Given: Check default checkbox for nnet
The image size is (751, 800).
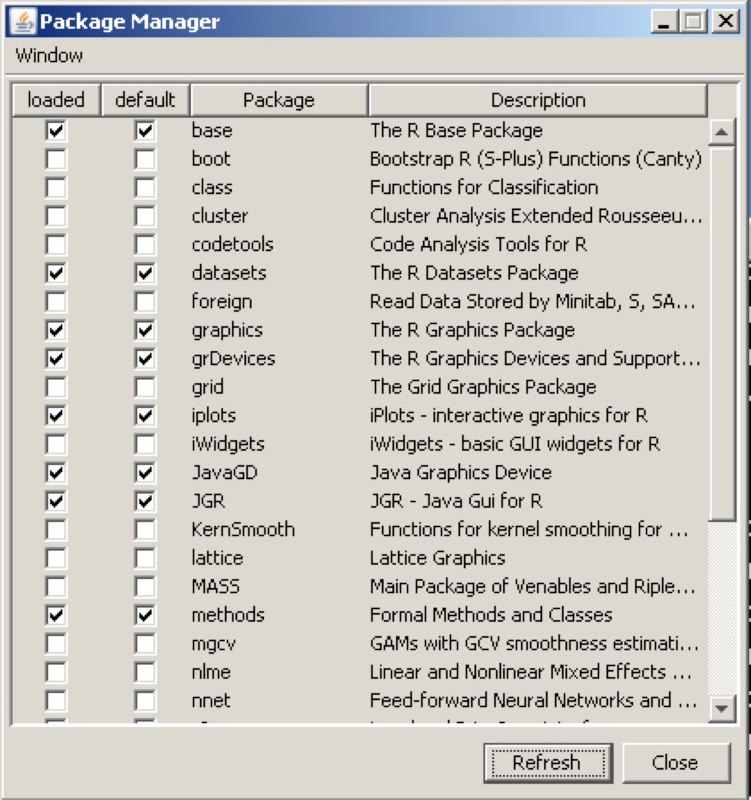Looking at the screenshot, I should pyautogui.click(x=145, y=702).
